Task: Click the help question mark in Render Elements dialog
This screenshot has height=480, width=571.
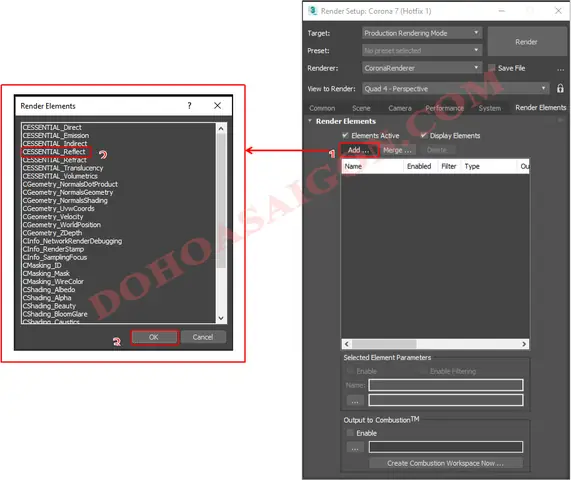Action: click(x=189, y=106)
